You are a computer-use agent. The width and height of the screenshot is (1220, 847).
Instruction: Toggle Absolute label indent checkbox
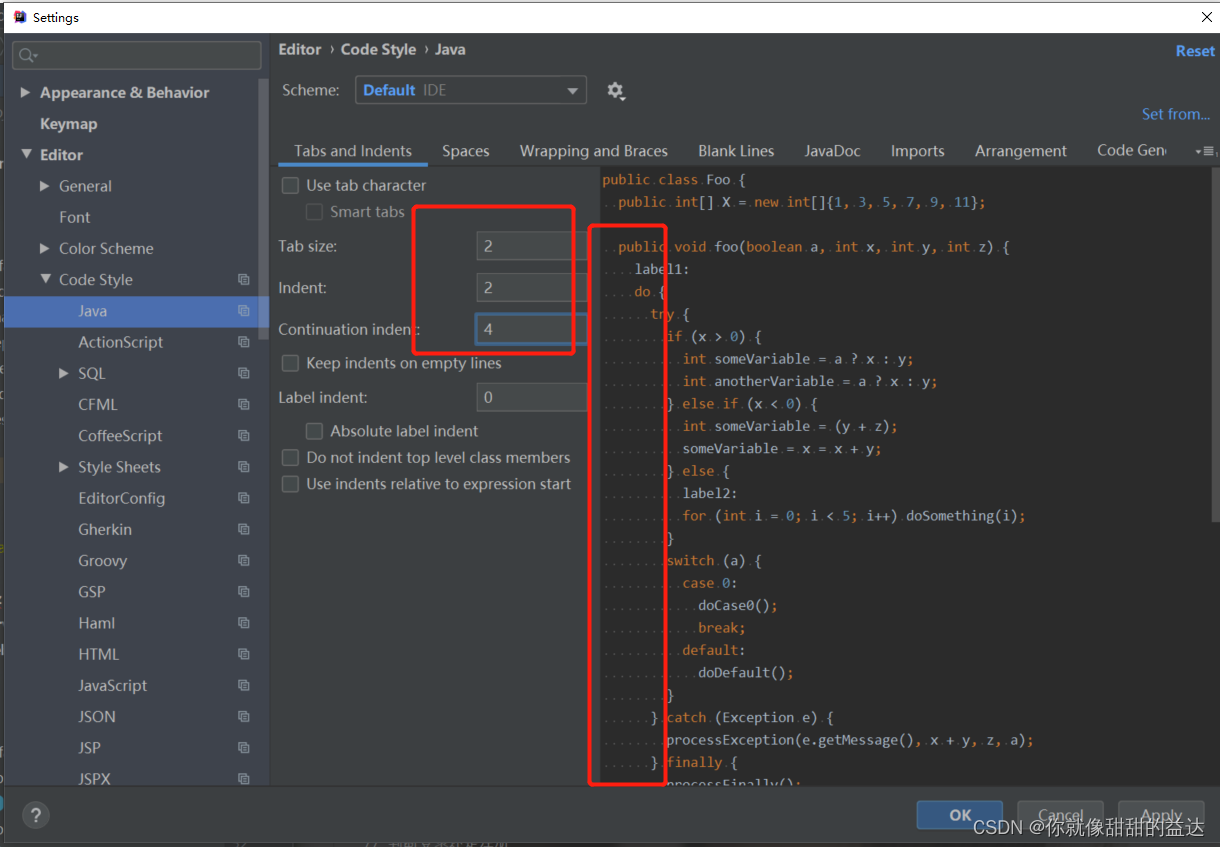pyautogui.click(x=314, y=431)
